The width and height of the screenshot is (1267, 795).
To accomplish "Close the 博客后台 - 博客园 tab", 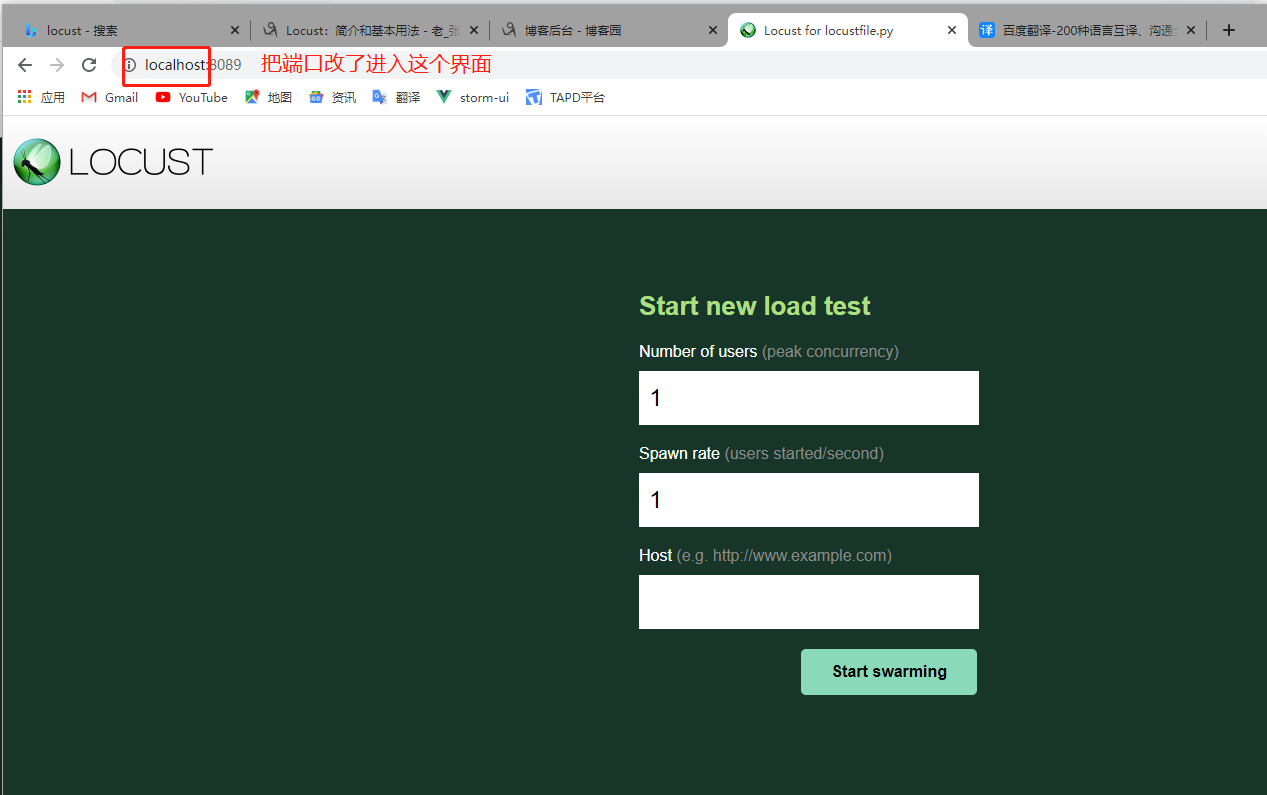I will coord(713,30).
